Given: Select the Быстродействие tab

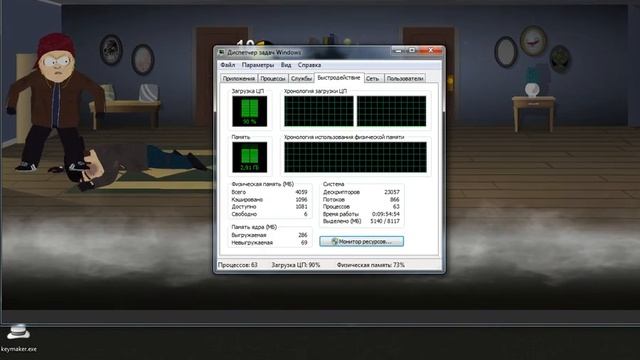Looking at the screenshot, I should 339,78.
